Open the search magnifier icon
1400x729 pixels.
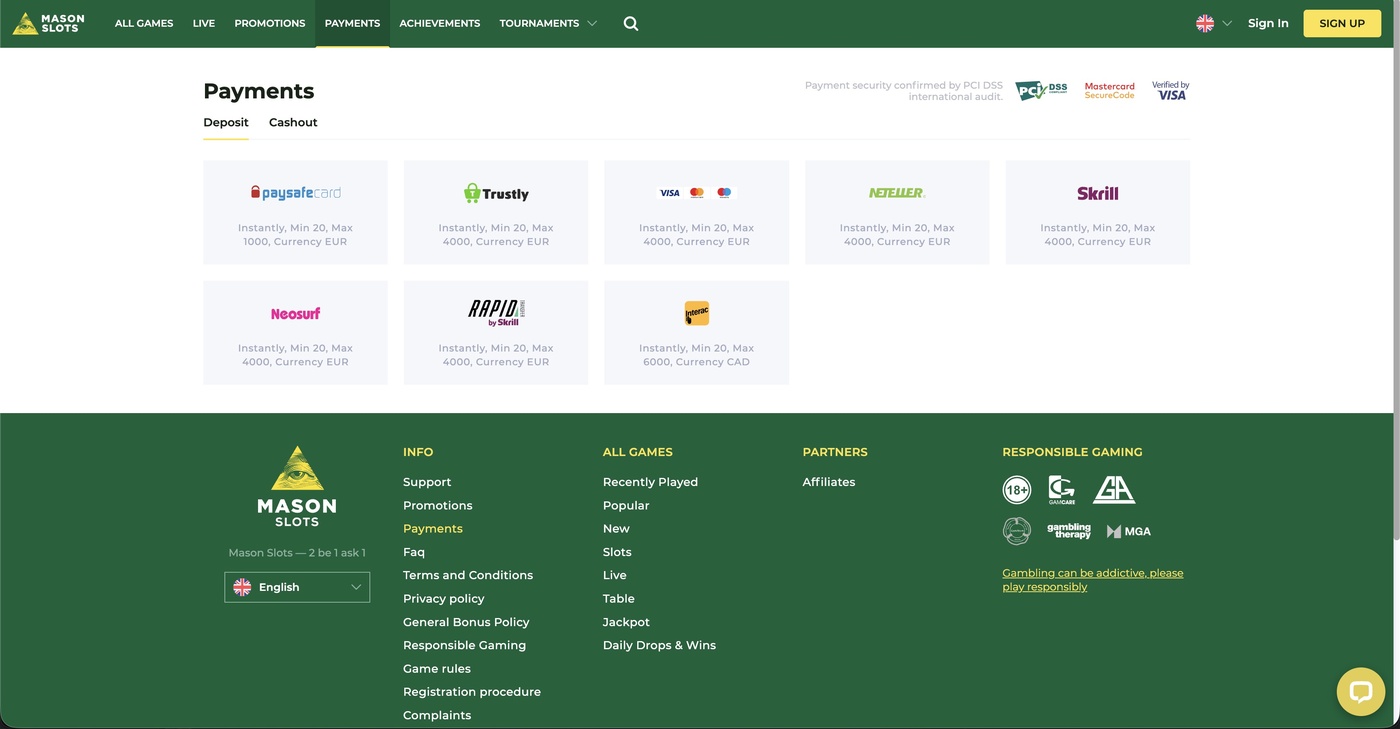(x=631, y=23)
